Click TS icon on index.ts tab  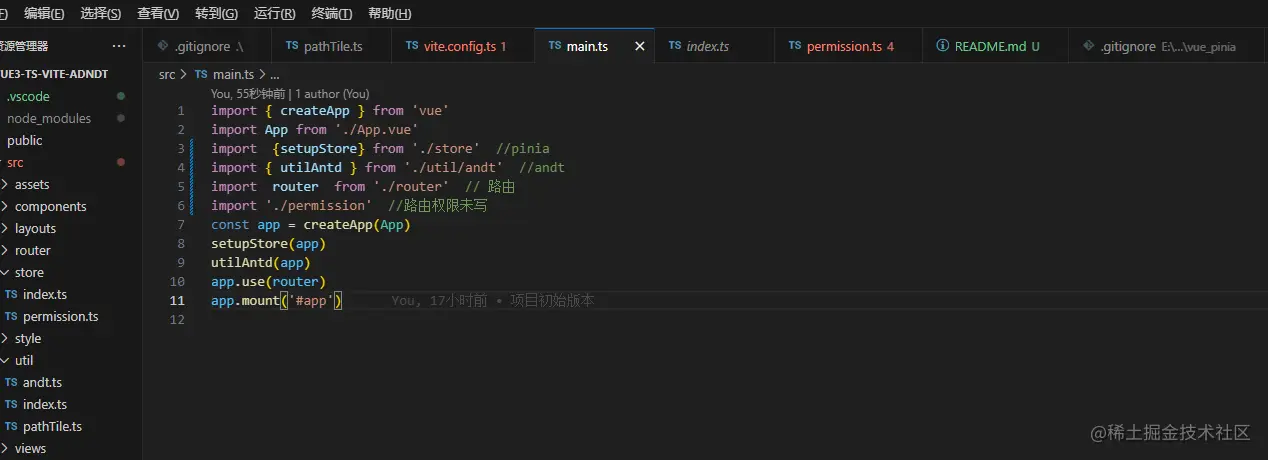pyautogui.click(x=675, y=46)
